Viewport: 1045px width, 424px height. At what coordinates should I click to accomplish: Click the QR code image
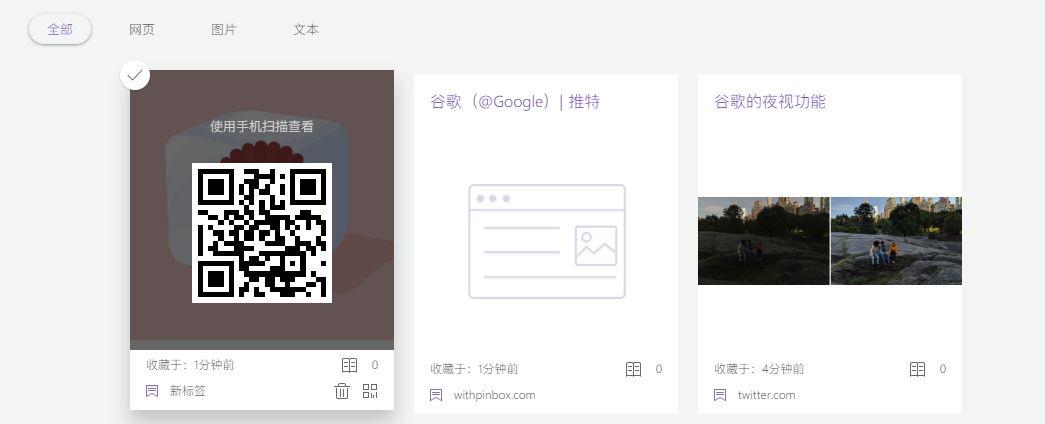(x=262, y=233)
